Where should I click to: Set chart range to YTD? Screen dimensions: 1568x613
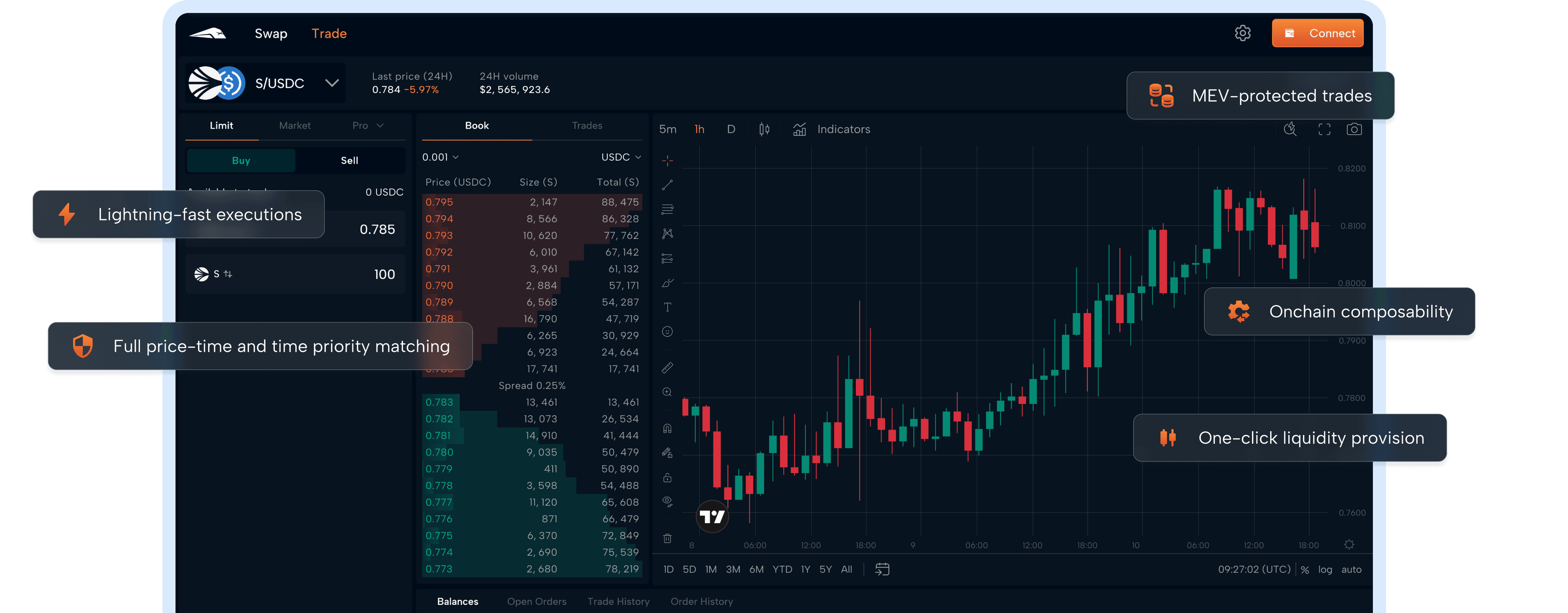(x=782, y=570)
